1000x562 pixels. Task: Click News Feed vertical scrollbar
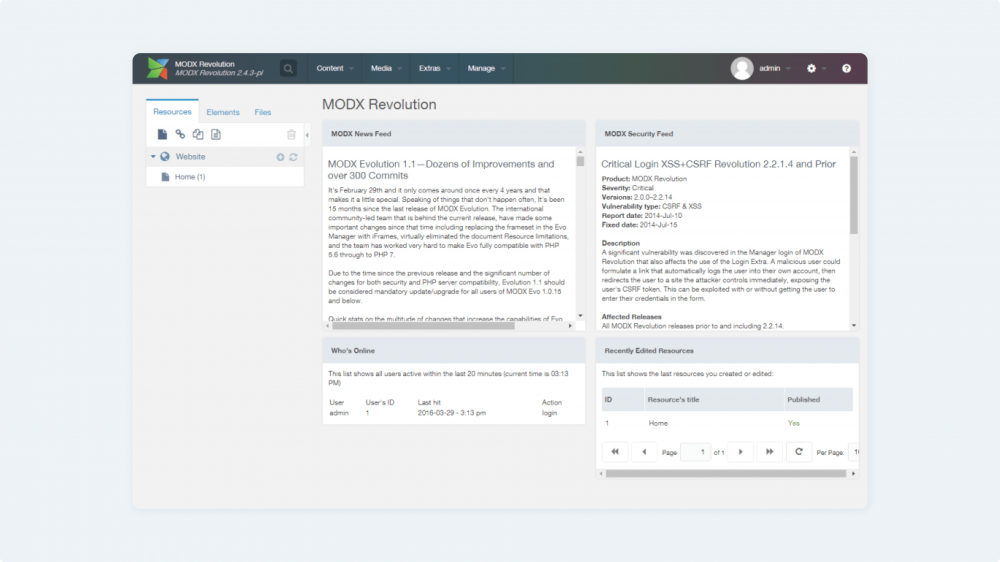pyautogui.click(x=580, y=161)
